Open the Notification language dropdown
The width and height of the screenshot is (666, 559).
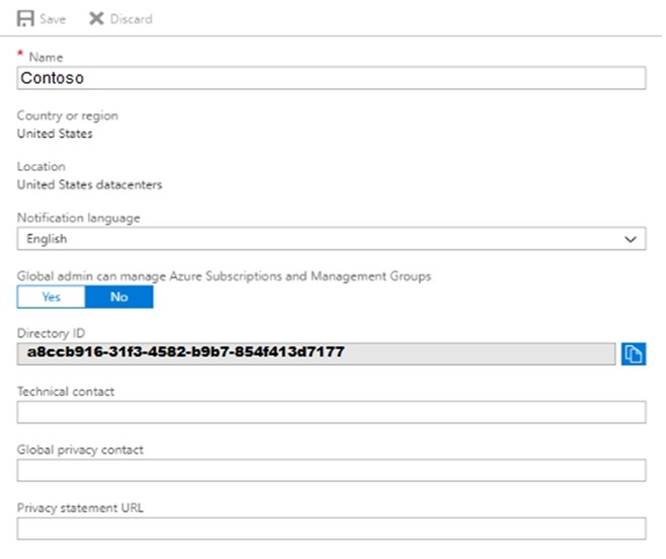point(331,239)
